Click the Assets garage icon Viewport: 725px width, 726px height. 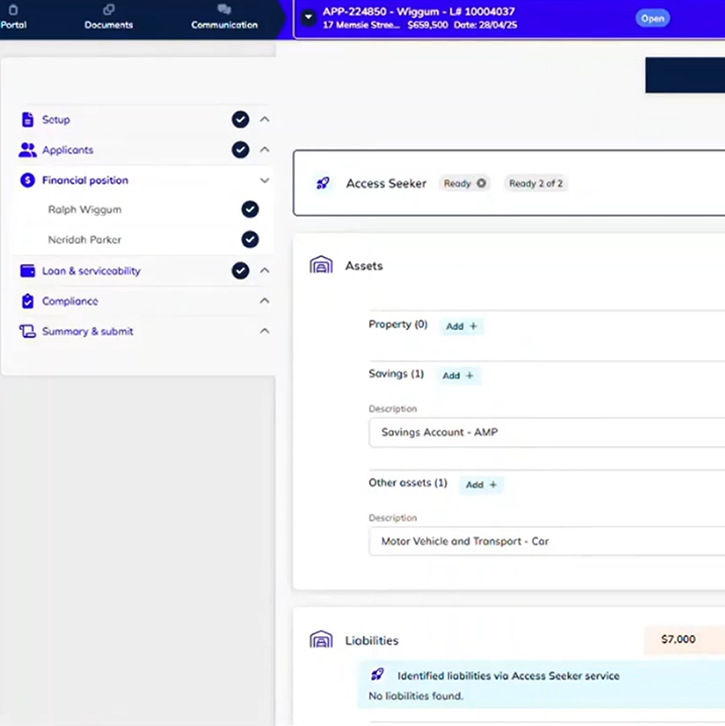(x=321, y=266)
